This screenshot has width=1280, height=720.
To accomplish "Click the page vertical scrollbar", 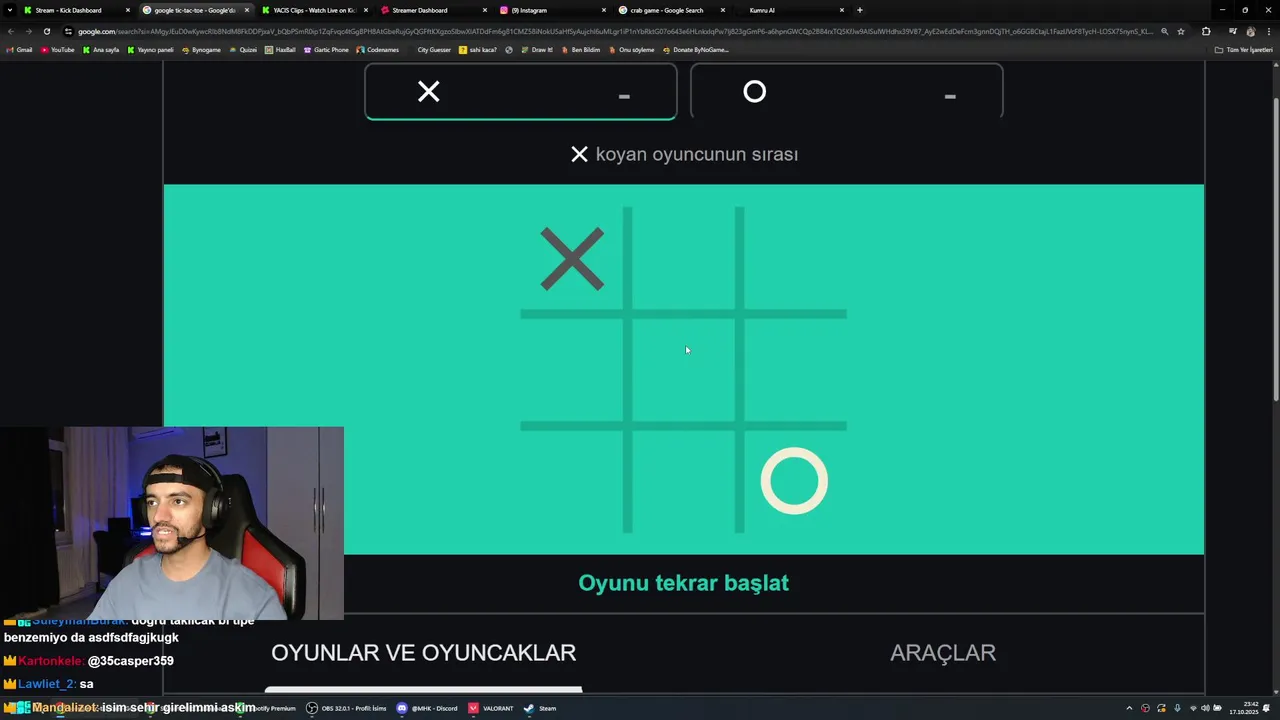I will 1275,250.
